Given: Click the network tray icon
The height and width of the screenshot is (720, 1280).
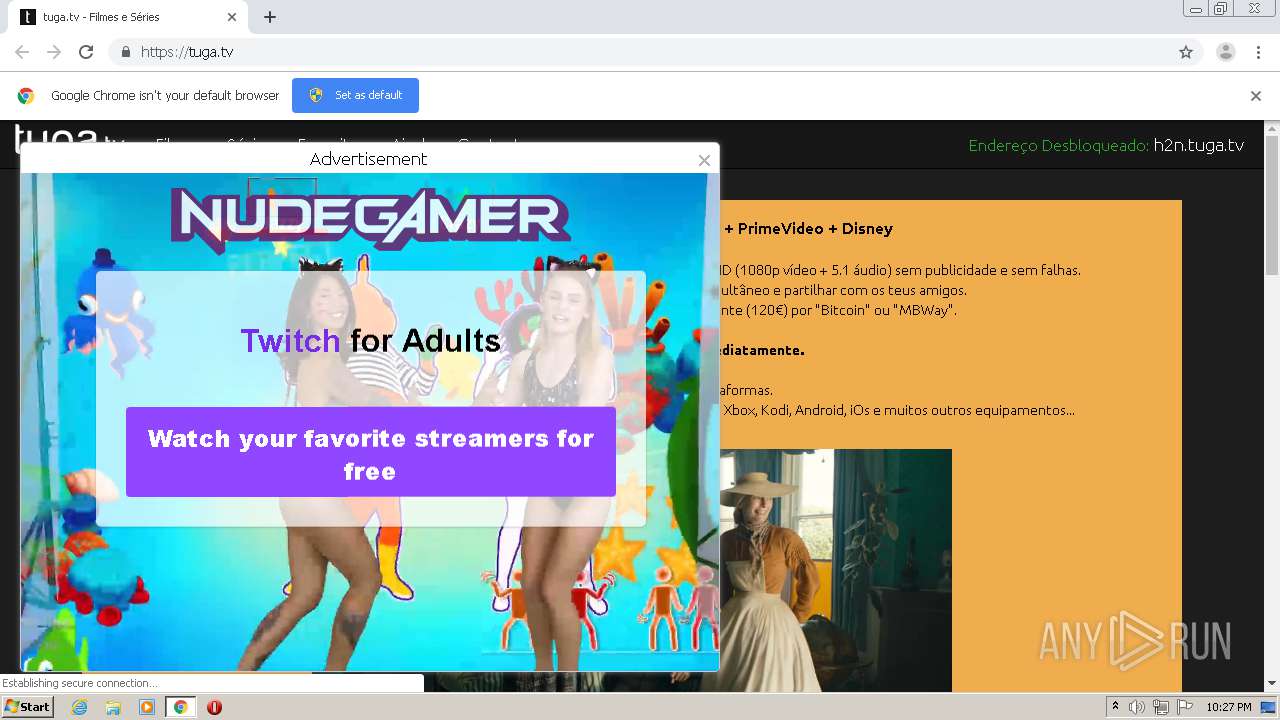Looking at the screenshot, I should pos(1161,707).
